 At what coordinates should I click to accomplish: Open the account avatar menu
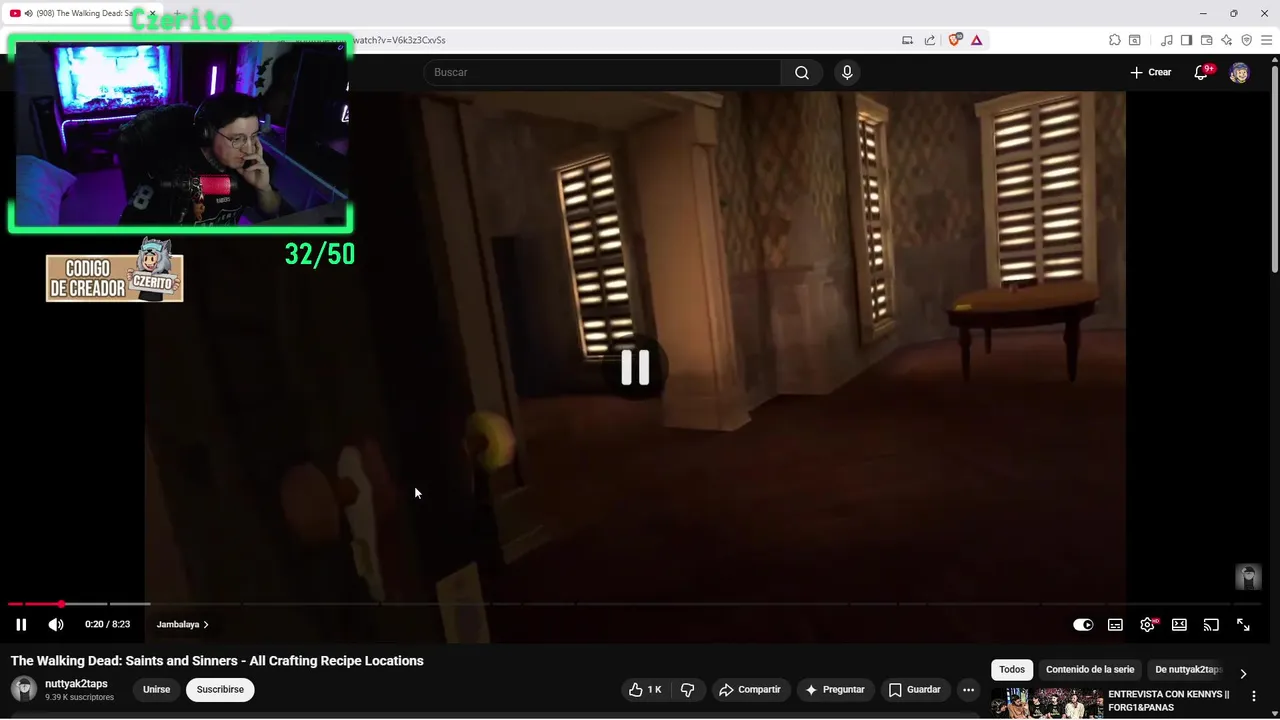(1239, 72)
